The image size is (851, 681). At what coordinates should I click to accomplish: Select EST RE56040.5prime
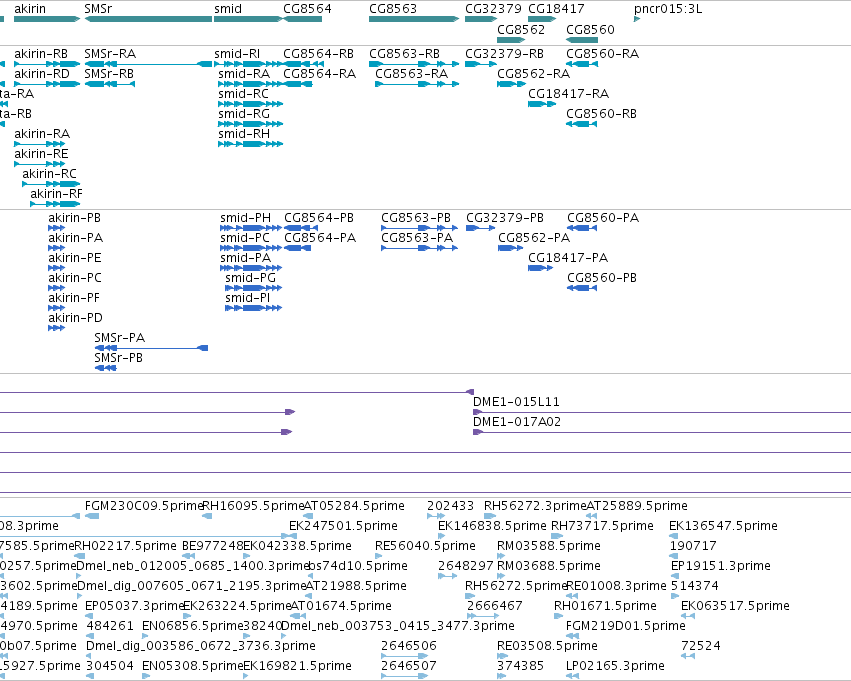pyautogui.click(x=426, y=546)
